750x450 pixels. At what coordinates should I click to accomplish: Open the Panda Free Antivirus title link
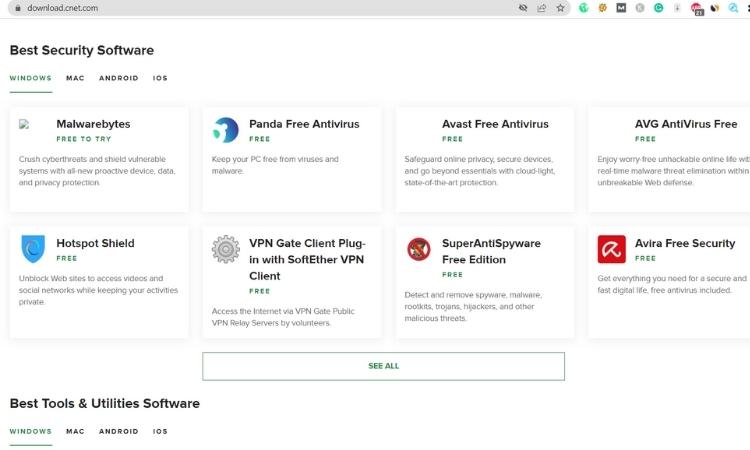pos(304,124)
